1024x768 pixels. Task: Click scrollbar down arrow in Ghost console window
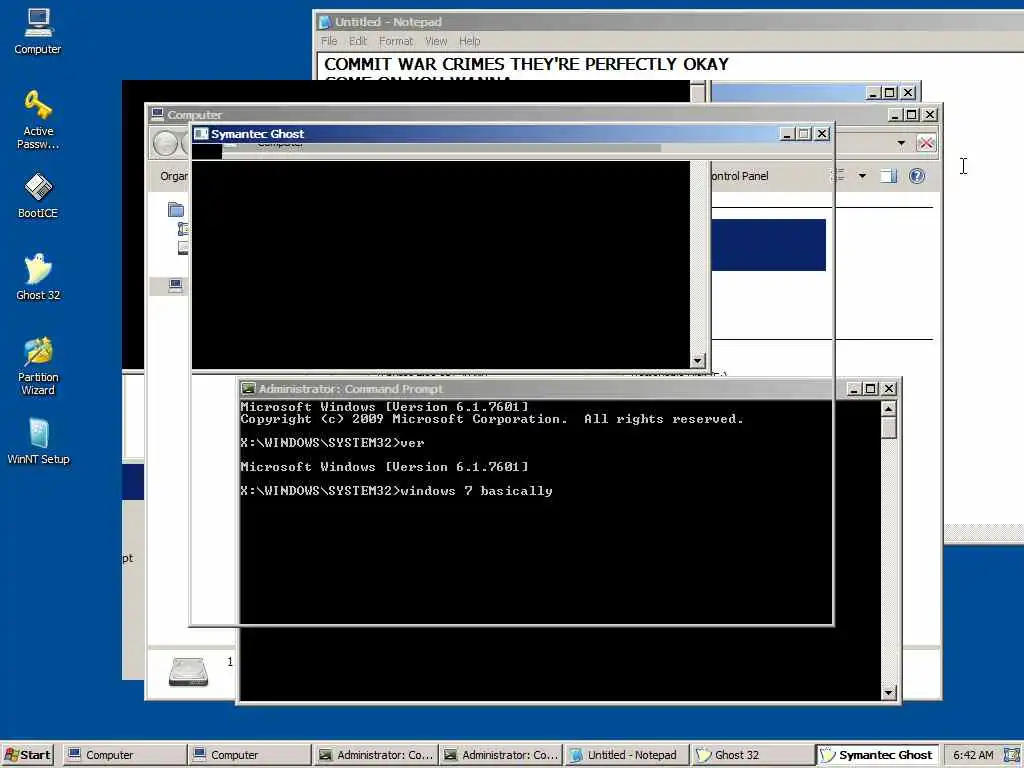click(x=697, y=360)
